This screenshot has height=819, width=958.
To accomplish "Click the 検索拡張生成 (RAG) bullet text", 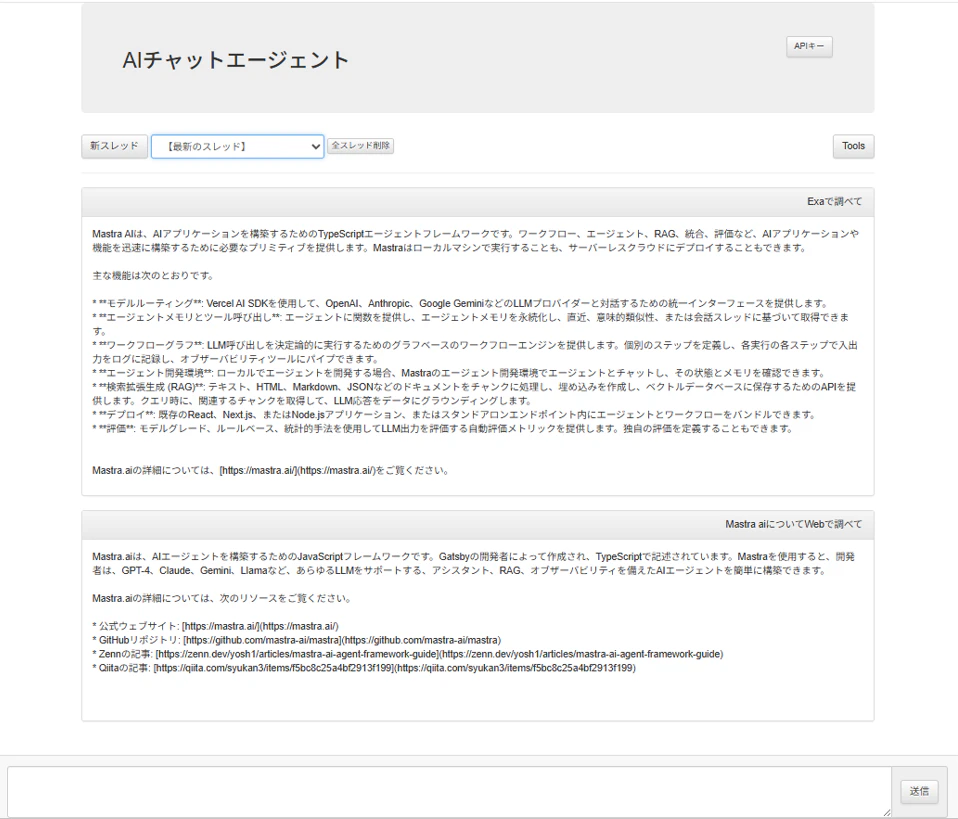I will pyautogui.click(x=474, y=394).
